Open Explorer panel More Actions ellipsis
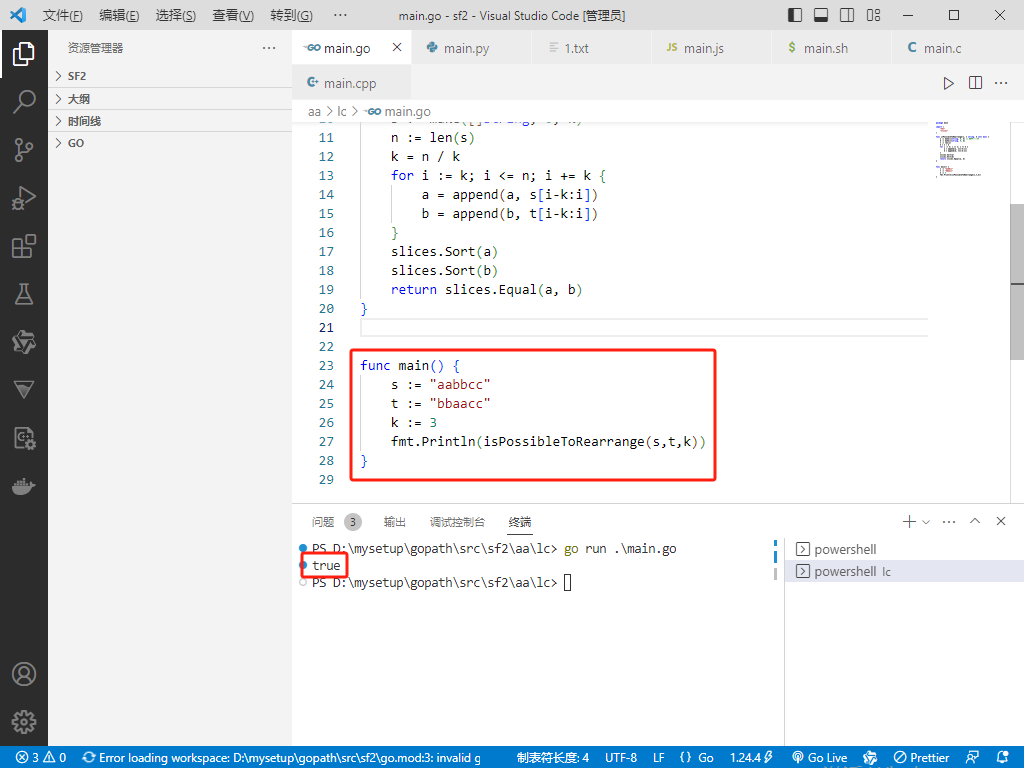 pos(269,48)
